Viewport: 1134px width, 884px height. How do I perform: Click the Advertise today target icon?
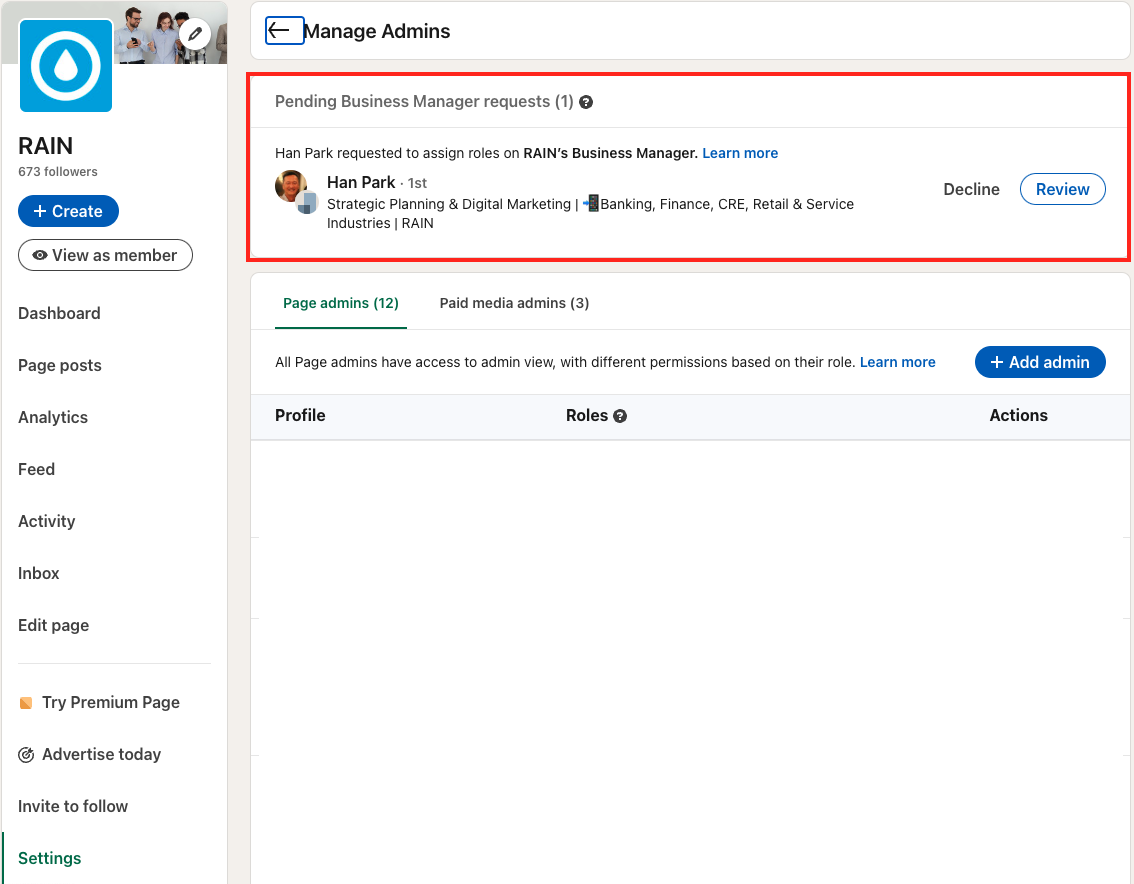click(x=26, y=755)
